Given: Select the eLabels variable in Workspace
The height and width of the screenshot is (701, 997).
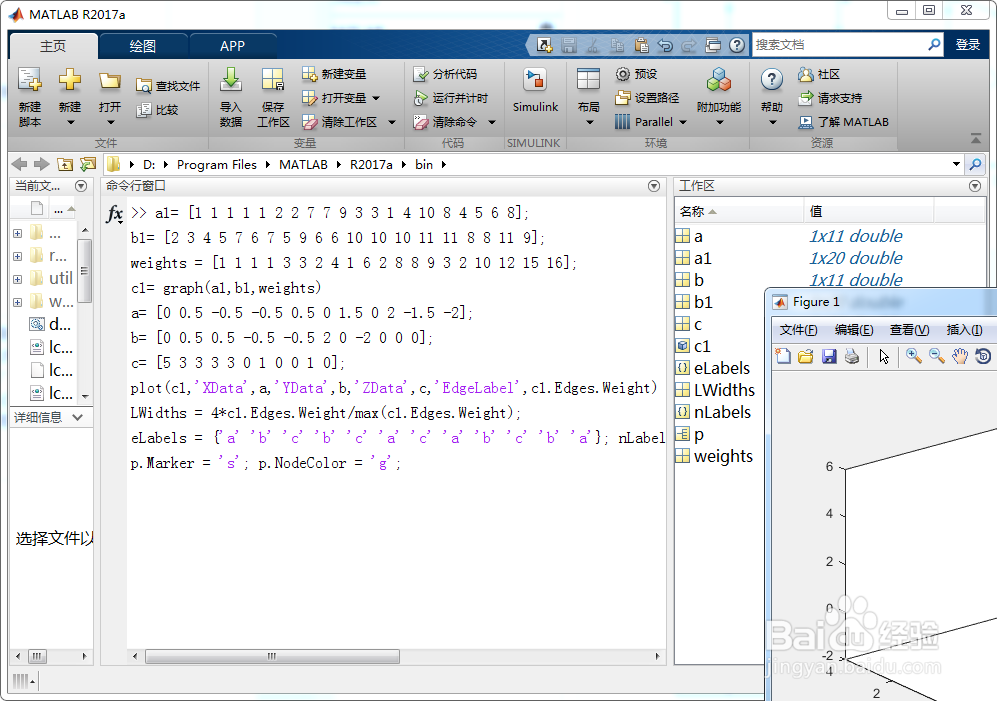Looking at the screenshot, I should 720,368.
